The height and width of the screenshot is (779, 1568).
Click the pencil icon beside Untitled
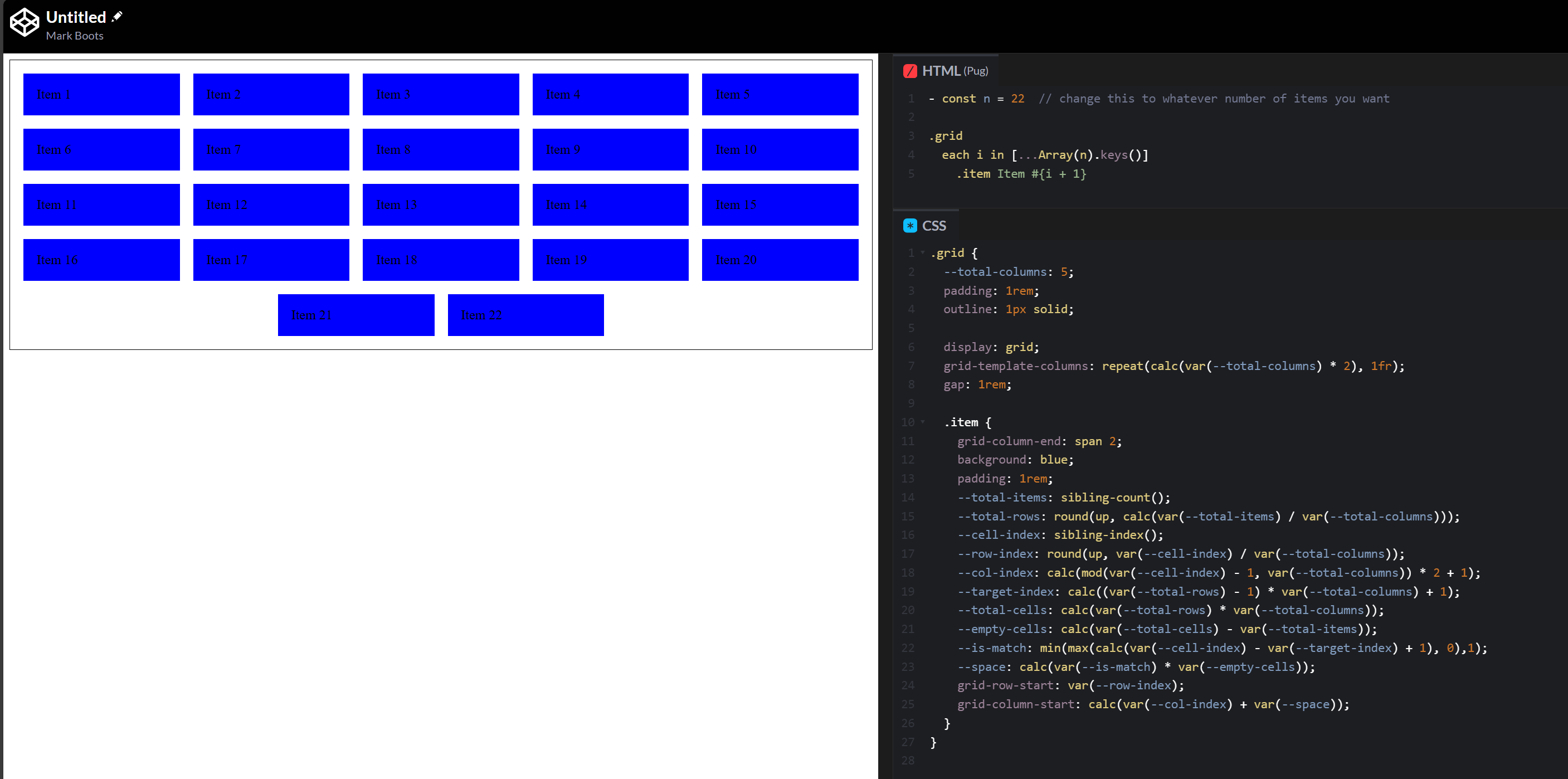click(118, 16)
